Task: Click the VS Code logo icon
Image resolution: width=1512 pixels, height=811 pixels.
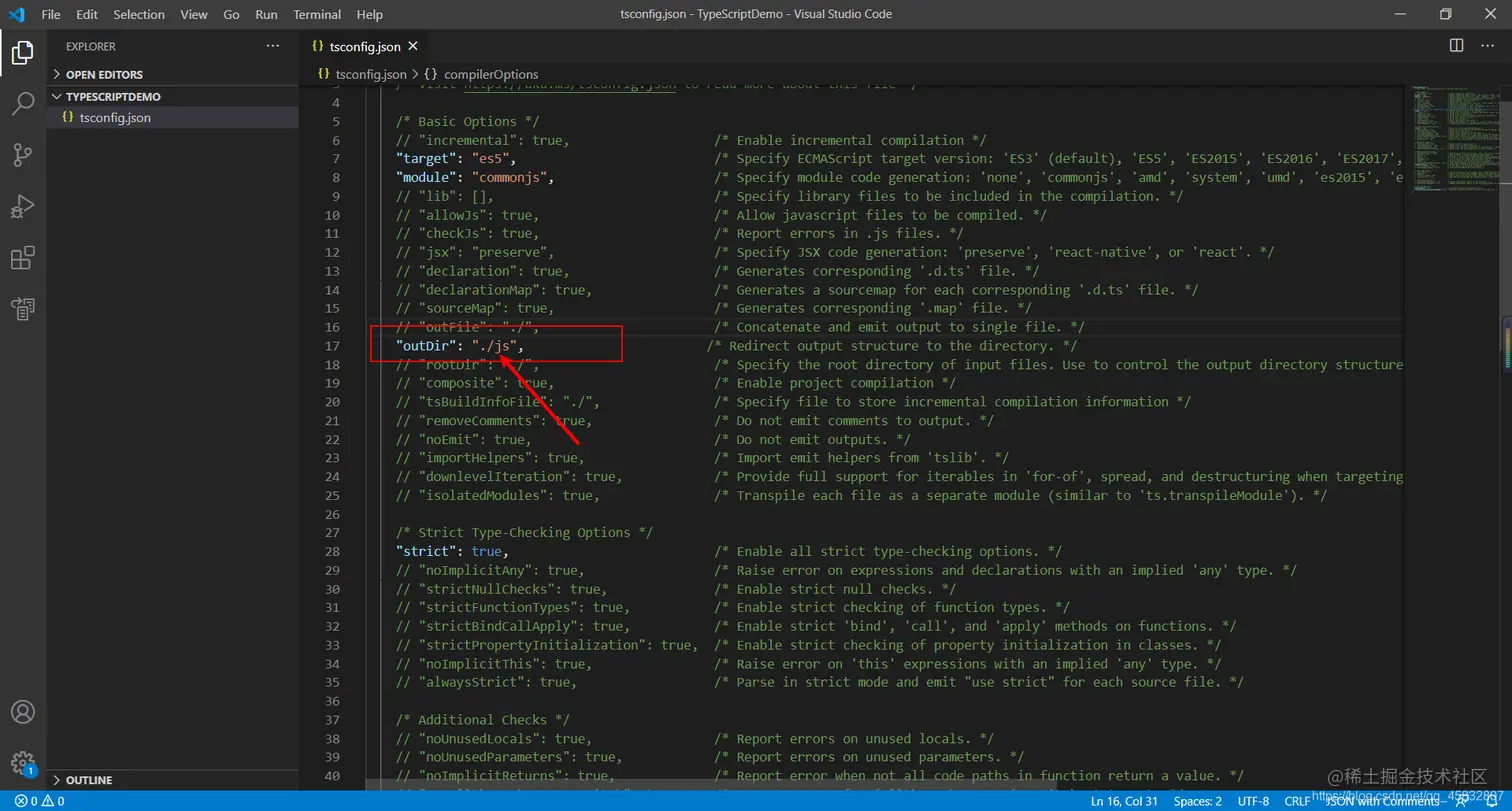Action: pyautogui.click(x=16, y=14)
